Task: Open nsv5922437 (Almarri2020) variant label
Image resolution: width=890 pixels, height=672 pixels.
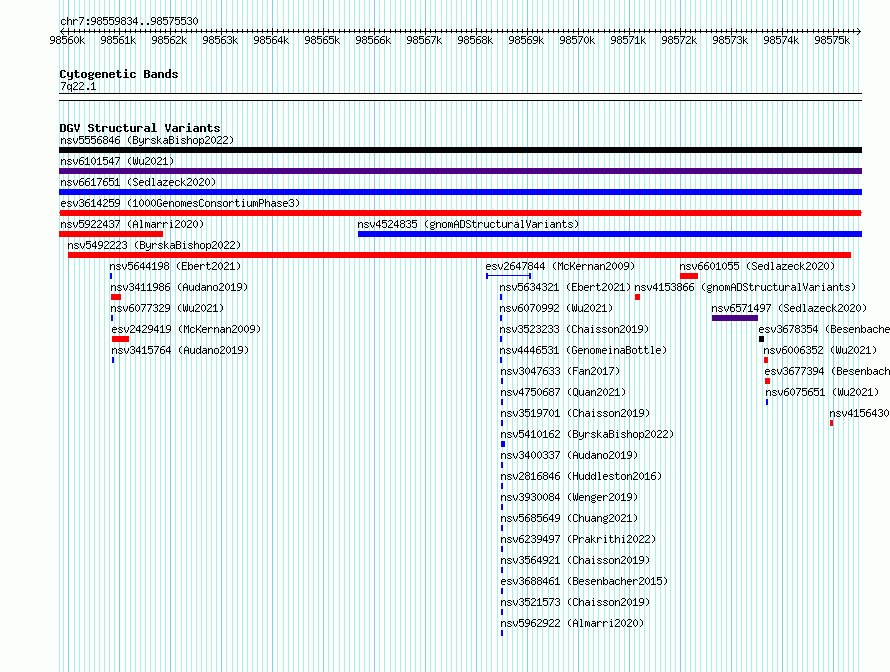Action: (132, 224)
